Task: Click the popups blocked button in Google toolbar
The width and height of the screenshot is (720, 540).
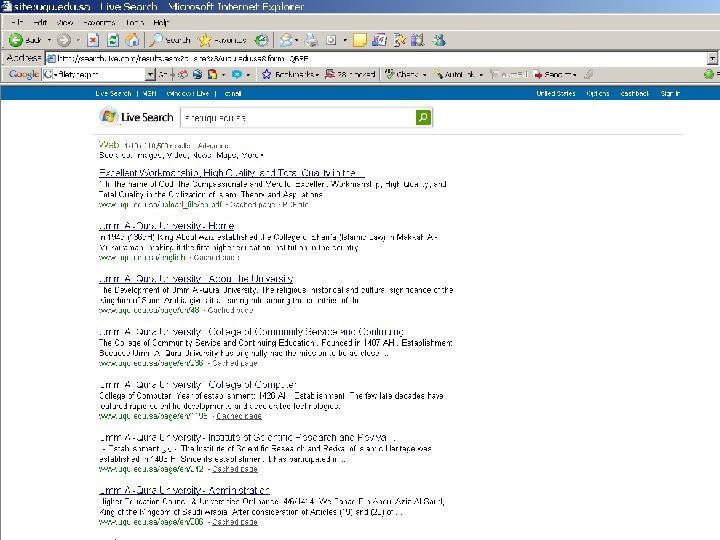Action: pos(350,74)
